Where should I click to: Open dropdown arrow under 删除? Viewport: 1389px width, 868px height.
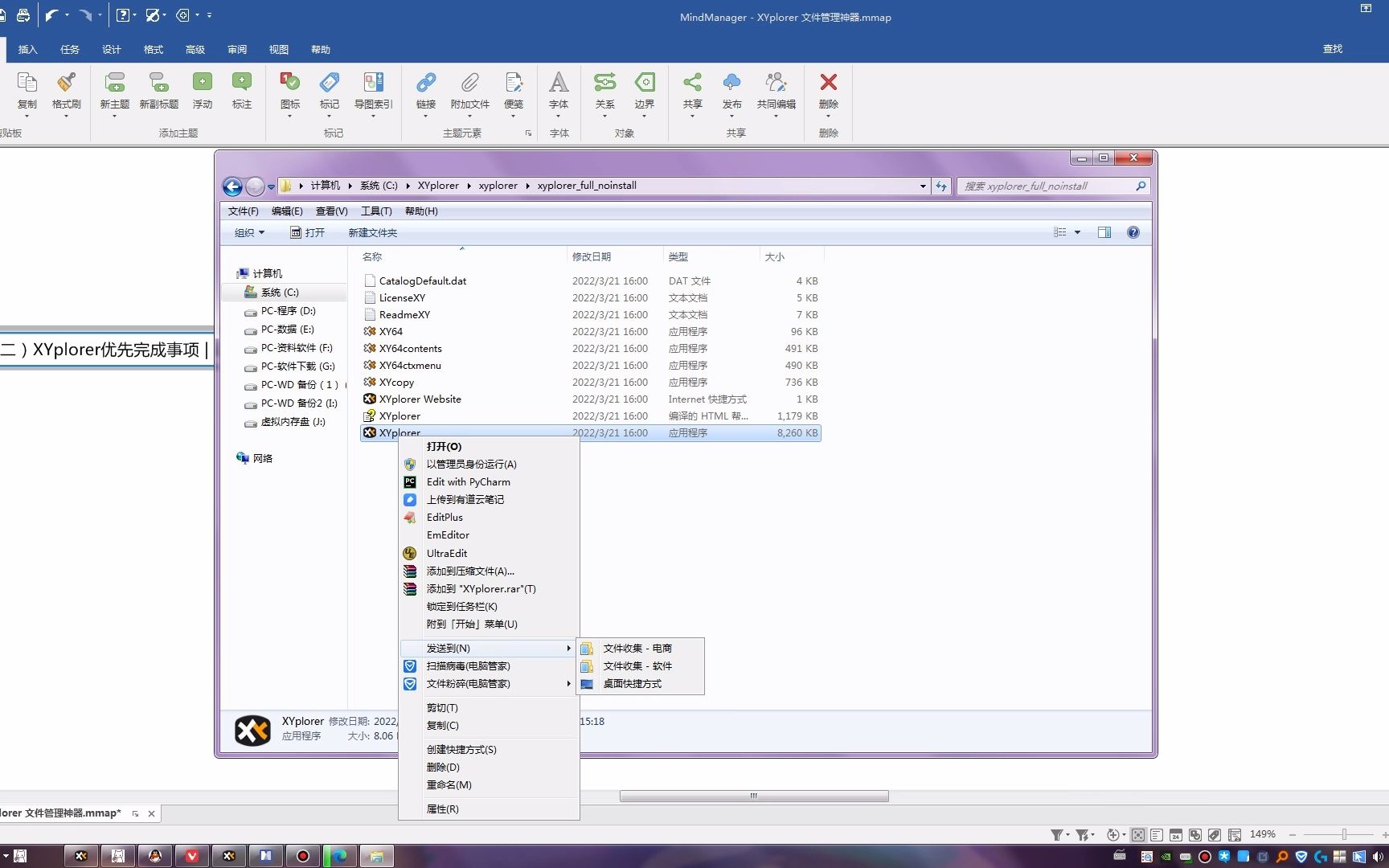pyautogui.click(x=829, y=117)
